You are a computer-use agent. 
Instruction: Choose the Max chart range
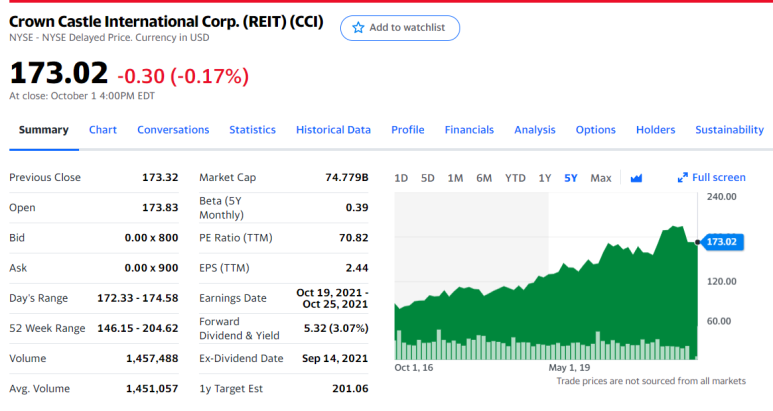pyautogui.click(x=600, y=178)
